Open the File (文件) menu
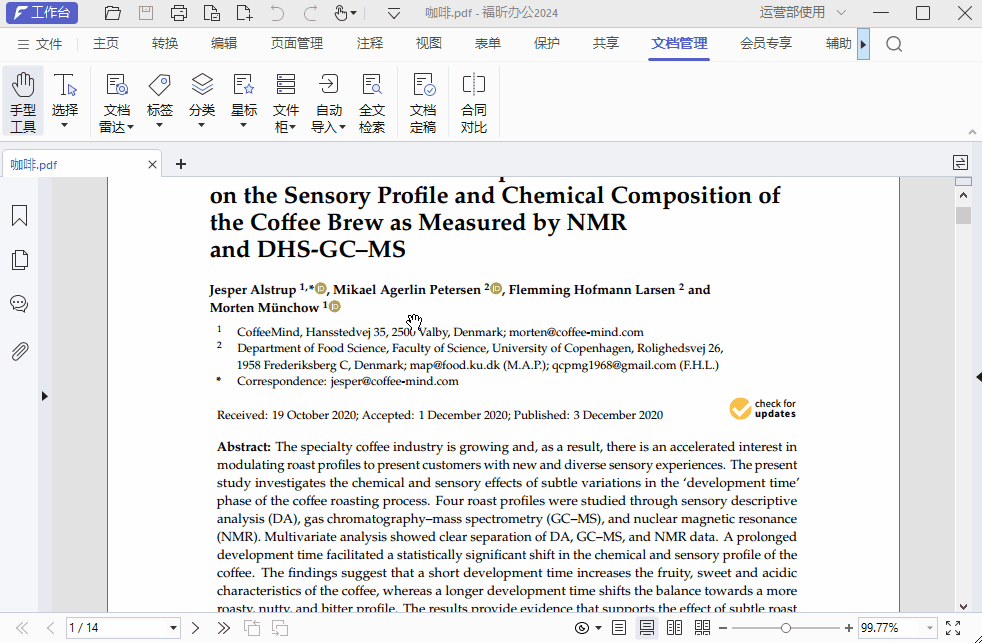Image resolution: width=982 pixels, height=643 pixels. [40, 44]
